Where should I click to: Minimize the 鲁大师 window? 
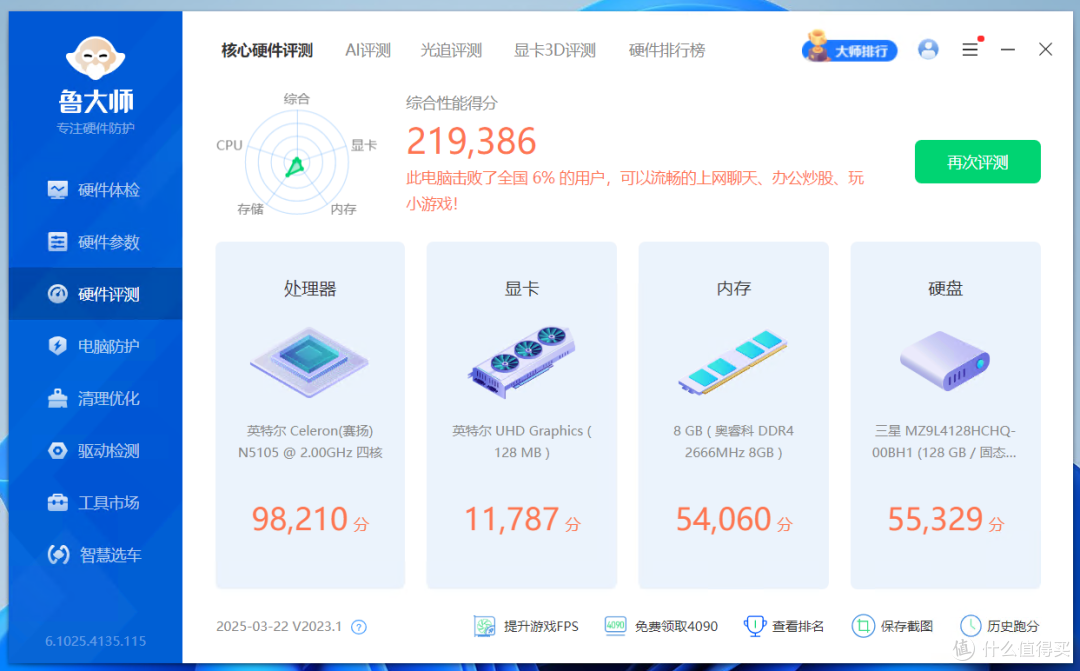pos(1008,50)
